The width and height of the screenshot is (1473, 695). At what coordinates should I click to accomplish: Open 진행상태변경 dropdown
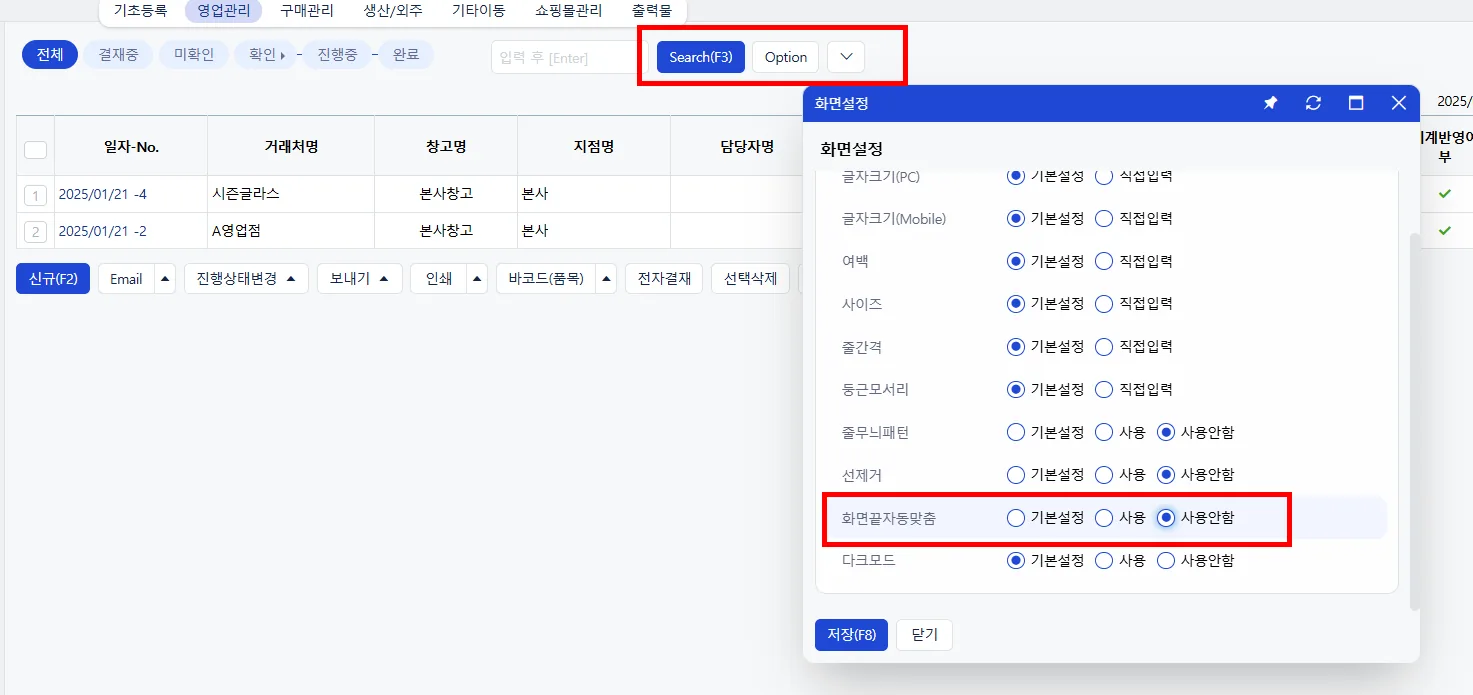coord(246,279)
